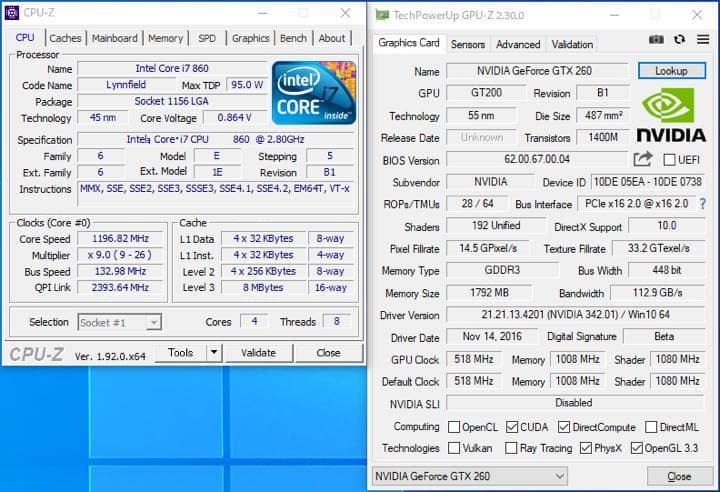
Task: Toggle the CUDA checkbox
Action: coord(512,427)
